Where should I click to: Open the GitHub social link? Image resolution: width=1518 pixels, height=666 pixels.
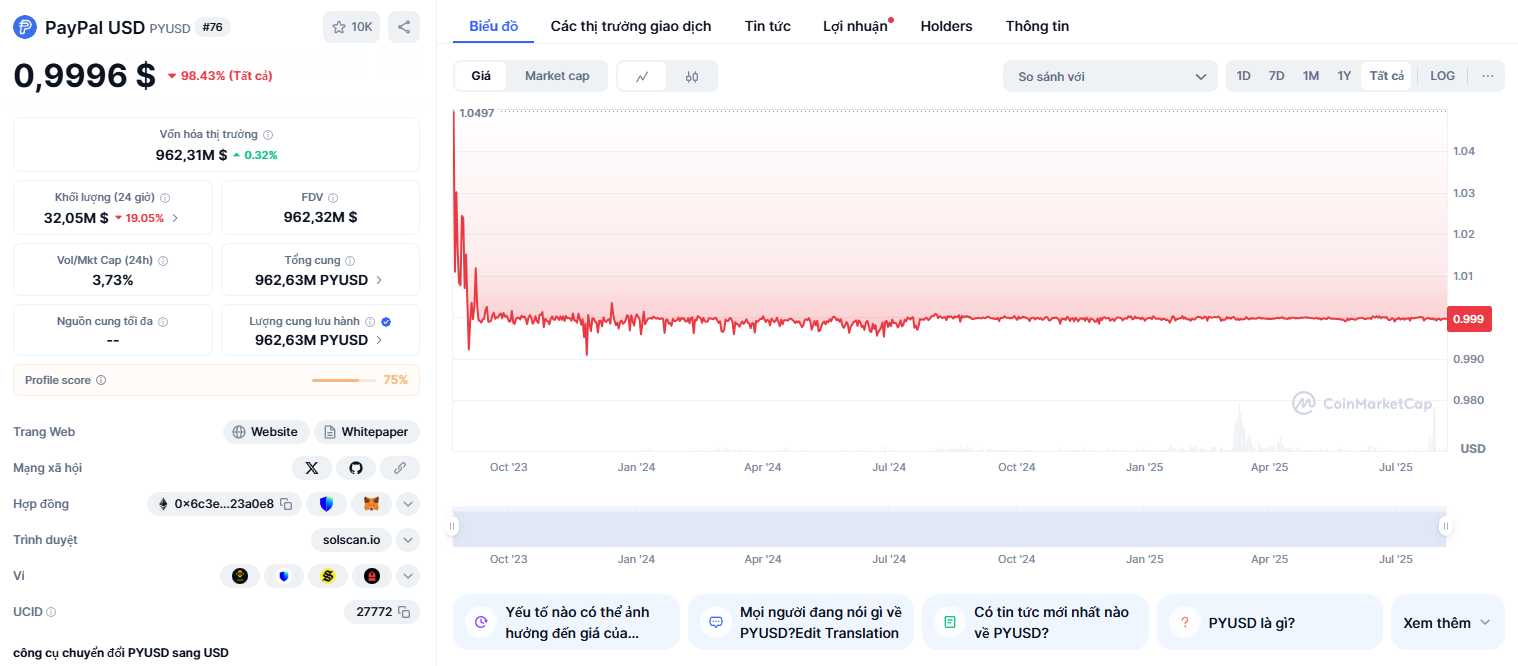click(356, 468)
